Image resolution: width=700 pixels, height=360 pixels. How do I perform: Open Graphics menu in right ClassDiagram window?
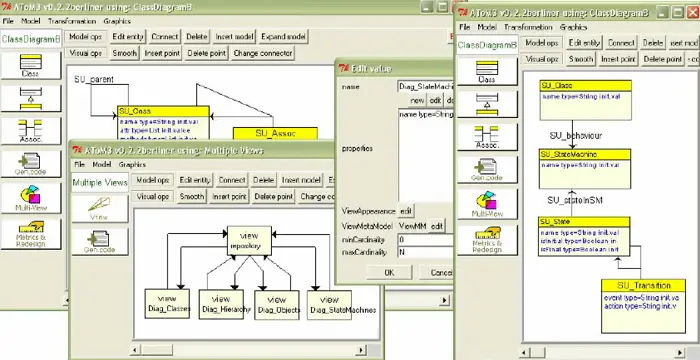573,27
